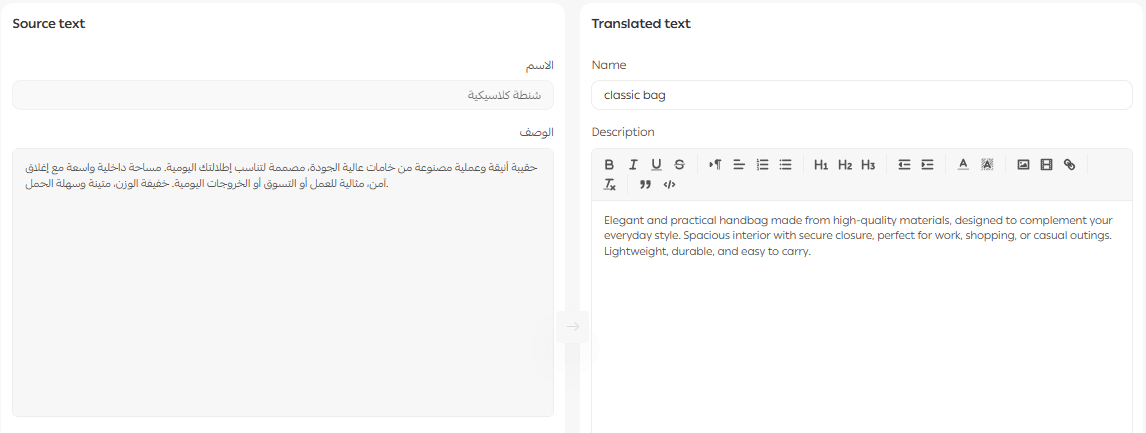Toggle bold formatting in description editor
Viewport: 1146px width, 433px height.
coord(610,165)
